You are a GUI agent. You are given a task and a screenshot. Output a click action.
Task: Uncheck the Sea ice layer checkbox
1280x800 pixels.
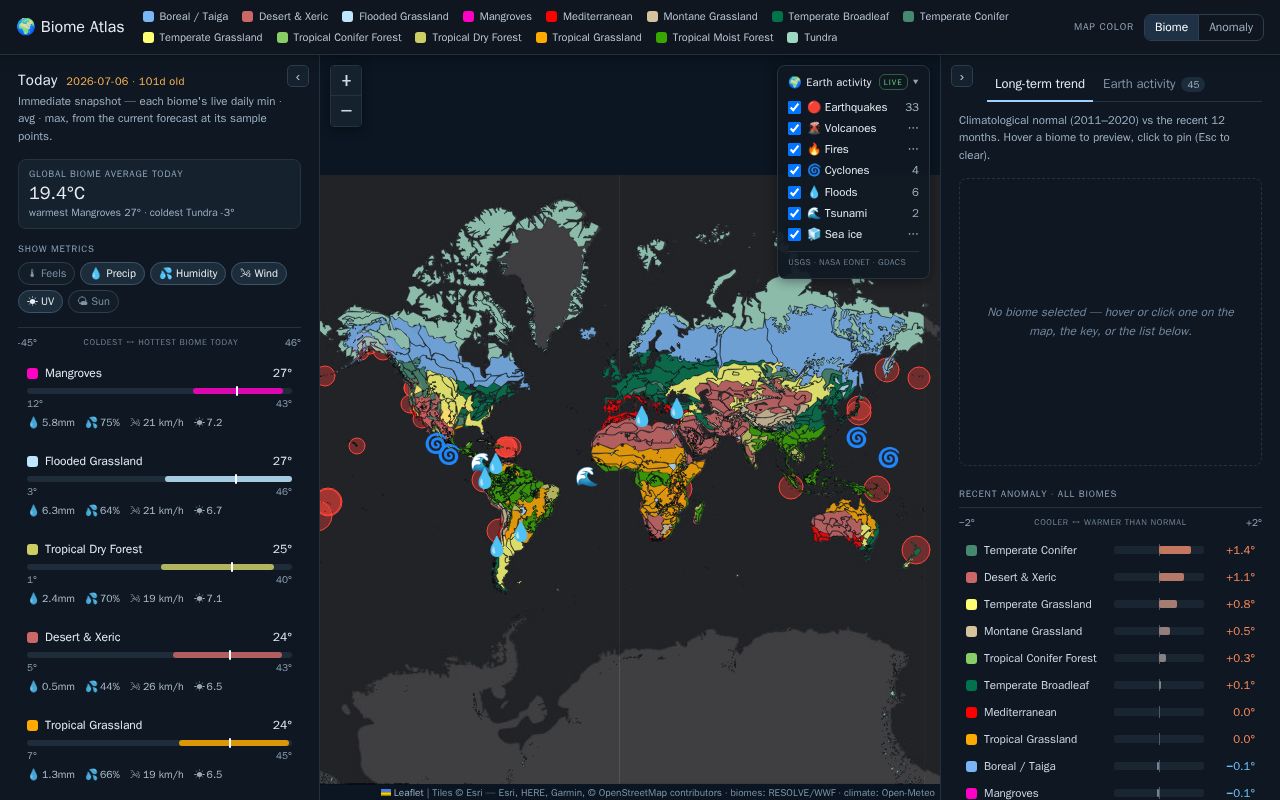coord(795,234)
